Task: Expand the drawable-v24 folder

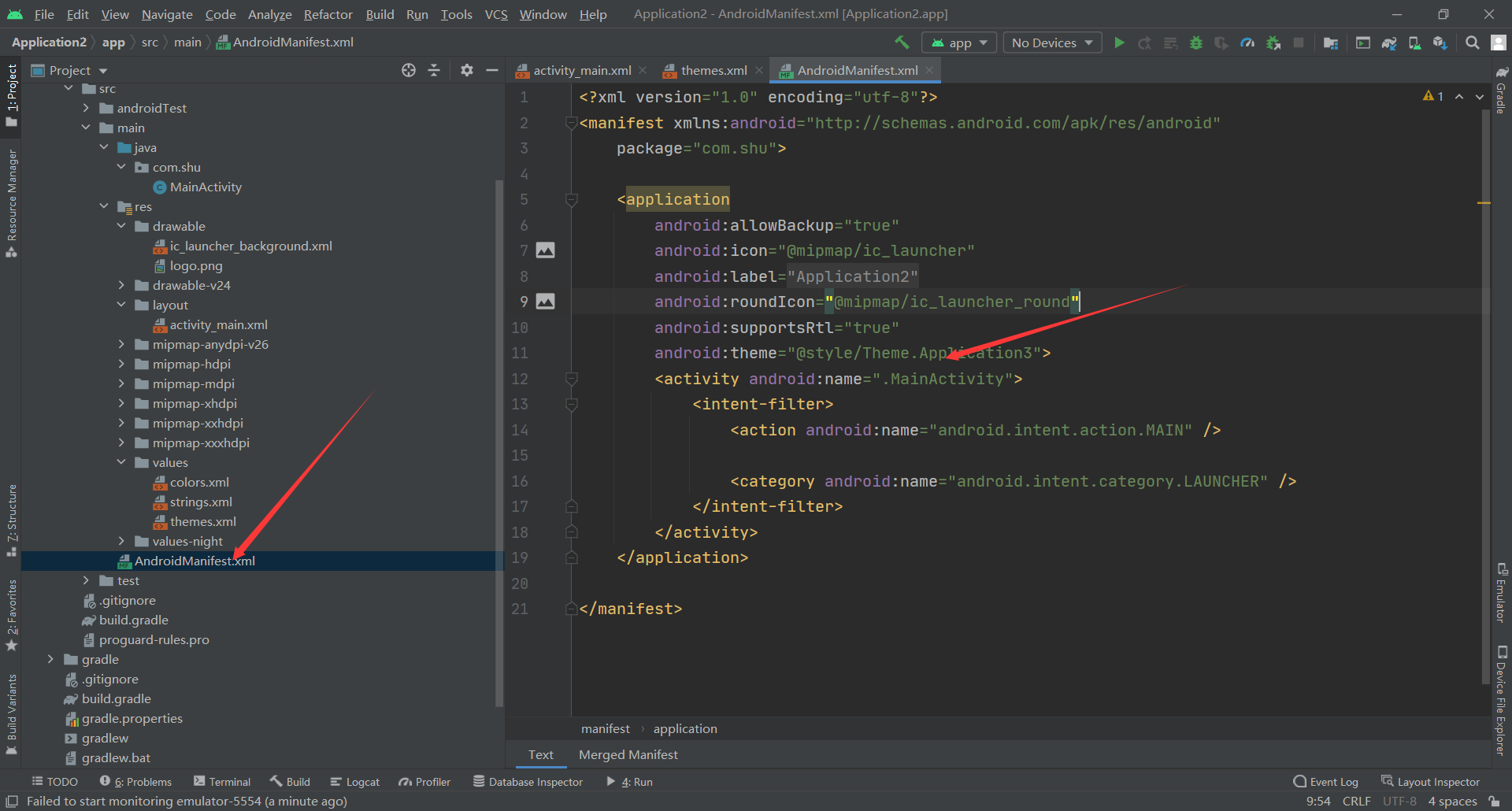Action: [121, 285]
